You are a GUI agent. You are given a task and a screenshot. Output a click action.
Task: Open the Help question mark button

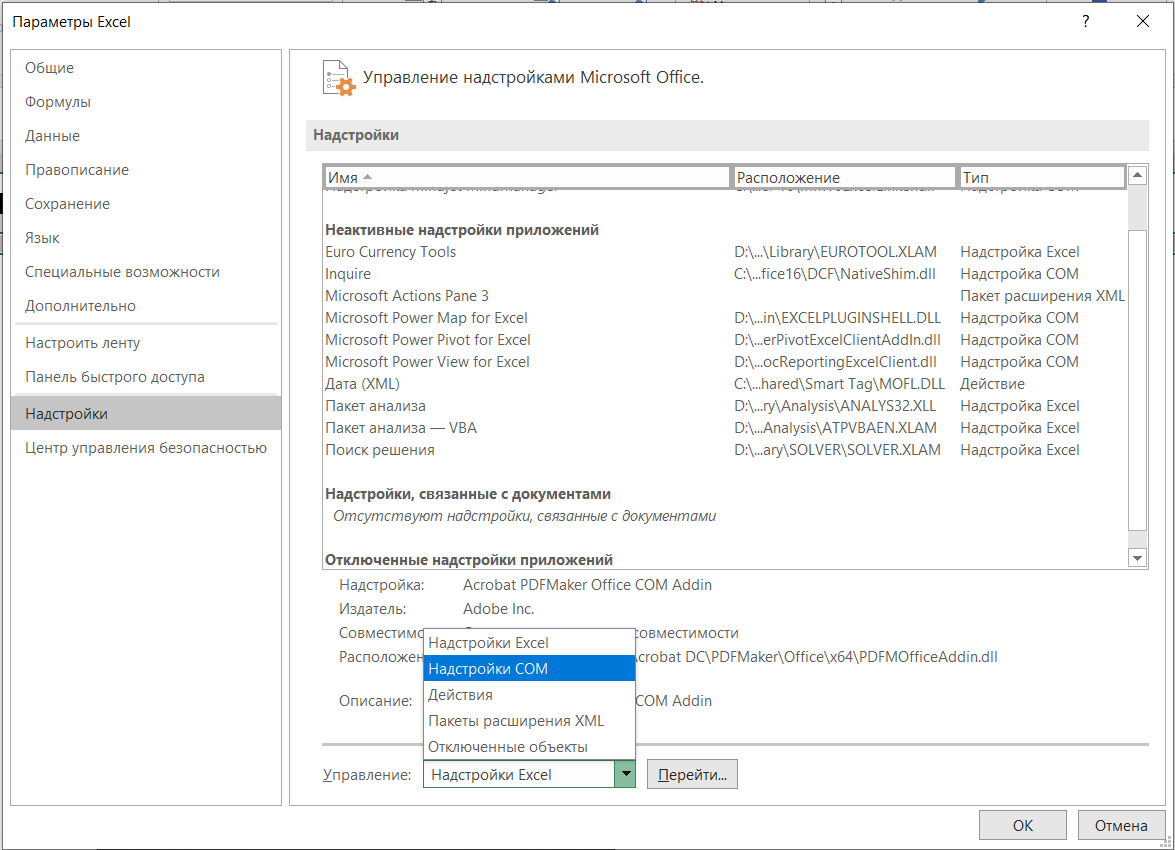click(1086, 22)
